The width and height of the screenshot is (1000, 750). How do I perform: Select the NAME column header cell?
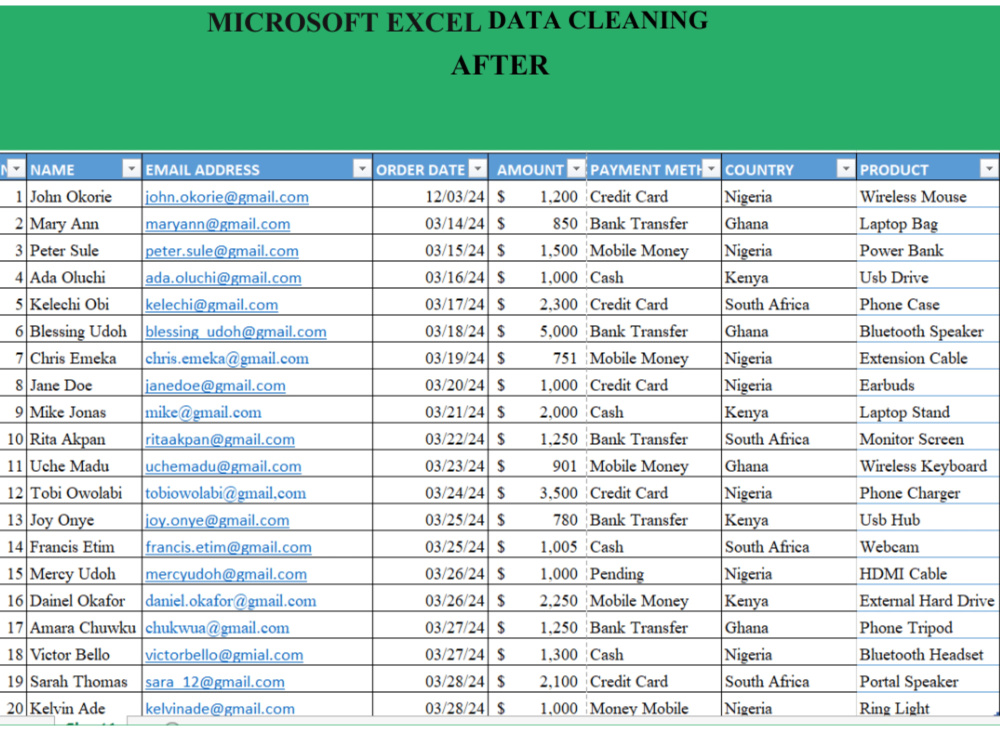84,169
